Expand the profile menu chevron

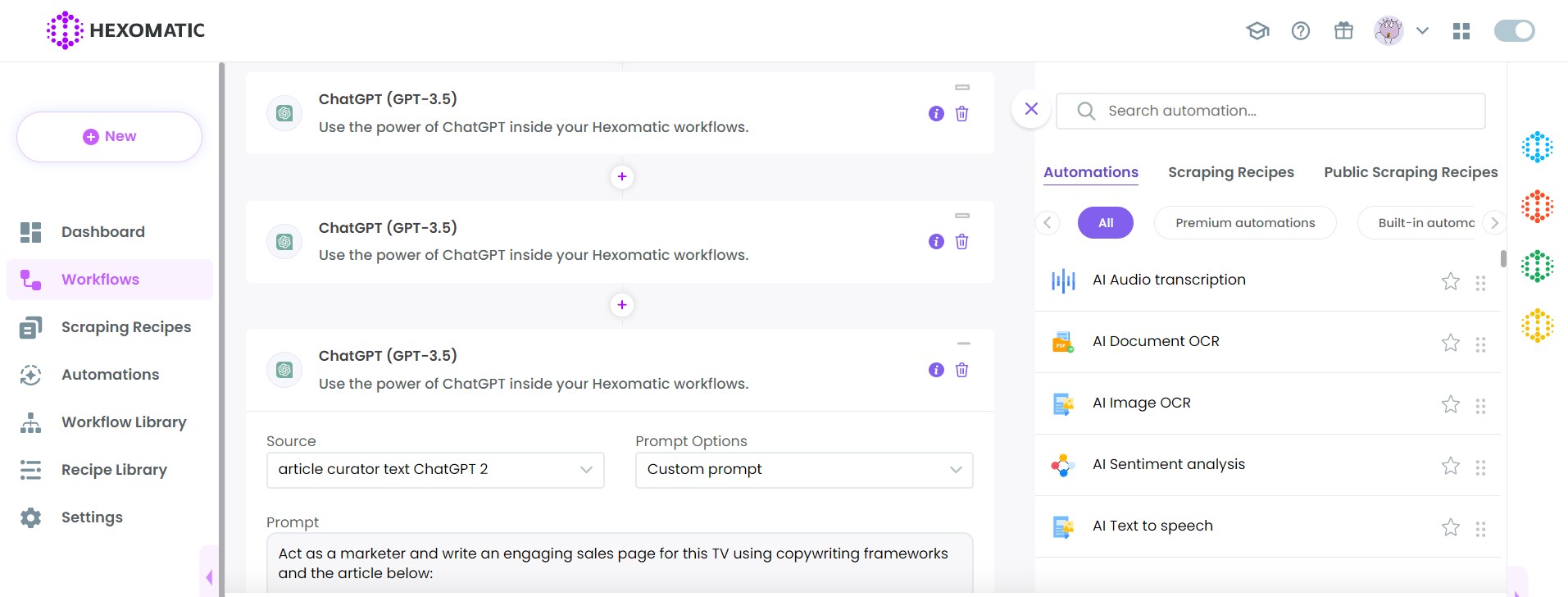[1423, 30]
